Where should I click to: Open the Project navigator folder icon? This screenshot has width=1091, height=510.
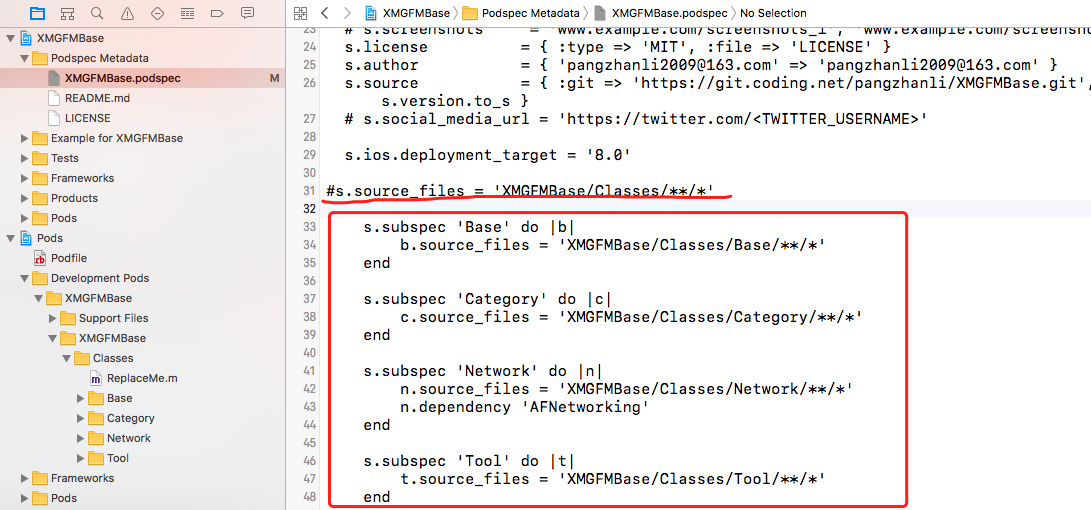(37, 13)
